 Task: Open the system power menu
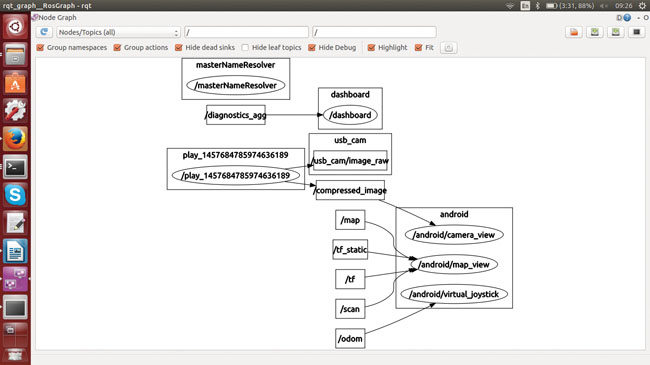(x=642, y=5)
